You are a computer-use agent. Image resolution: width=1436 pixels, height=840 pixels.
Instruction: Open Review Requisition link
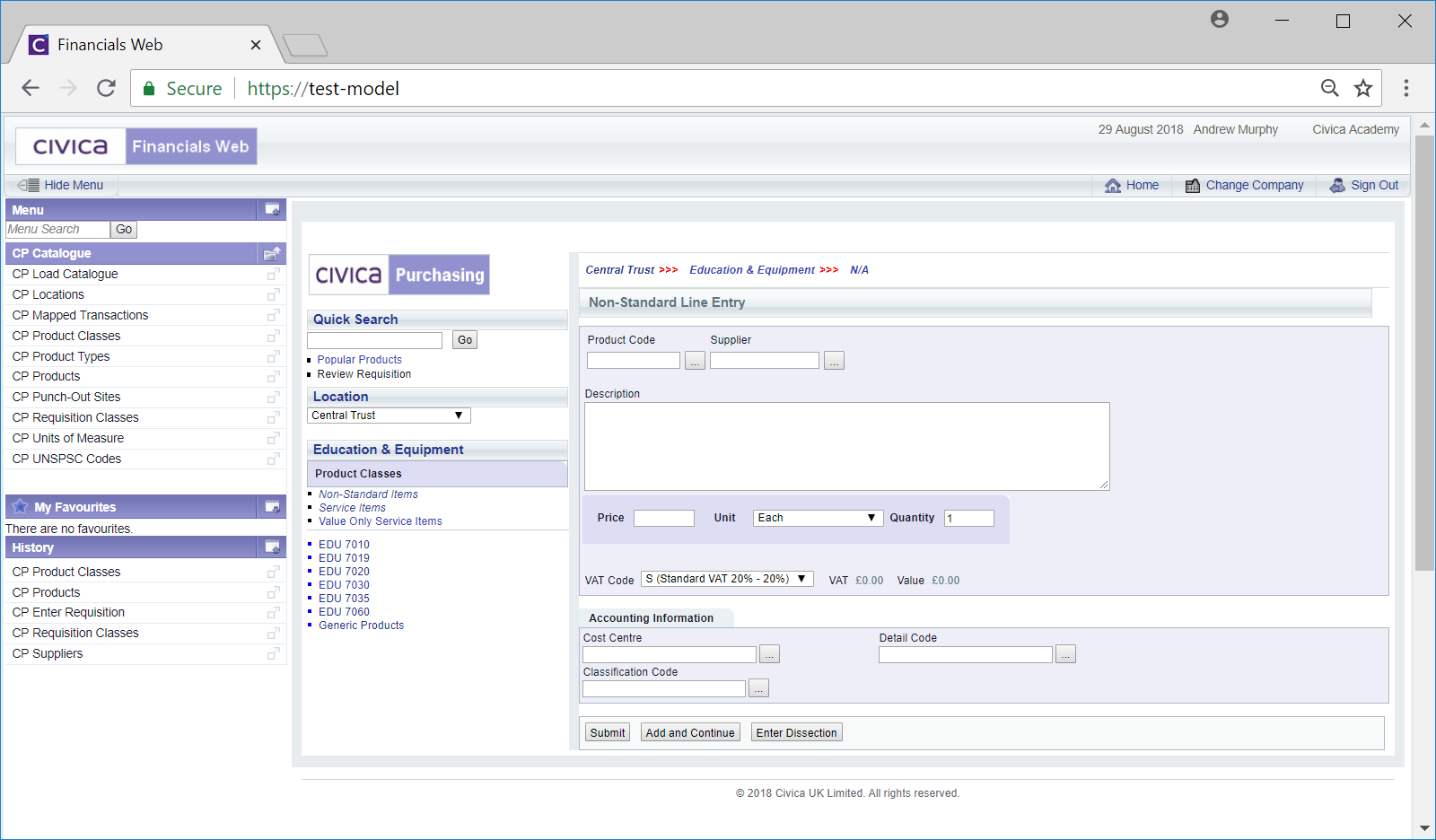[363, 374]
